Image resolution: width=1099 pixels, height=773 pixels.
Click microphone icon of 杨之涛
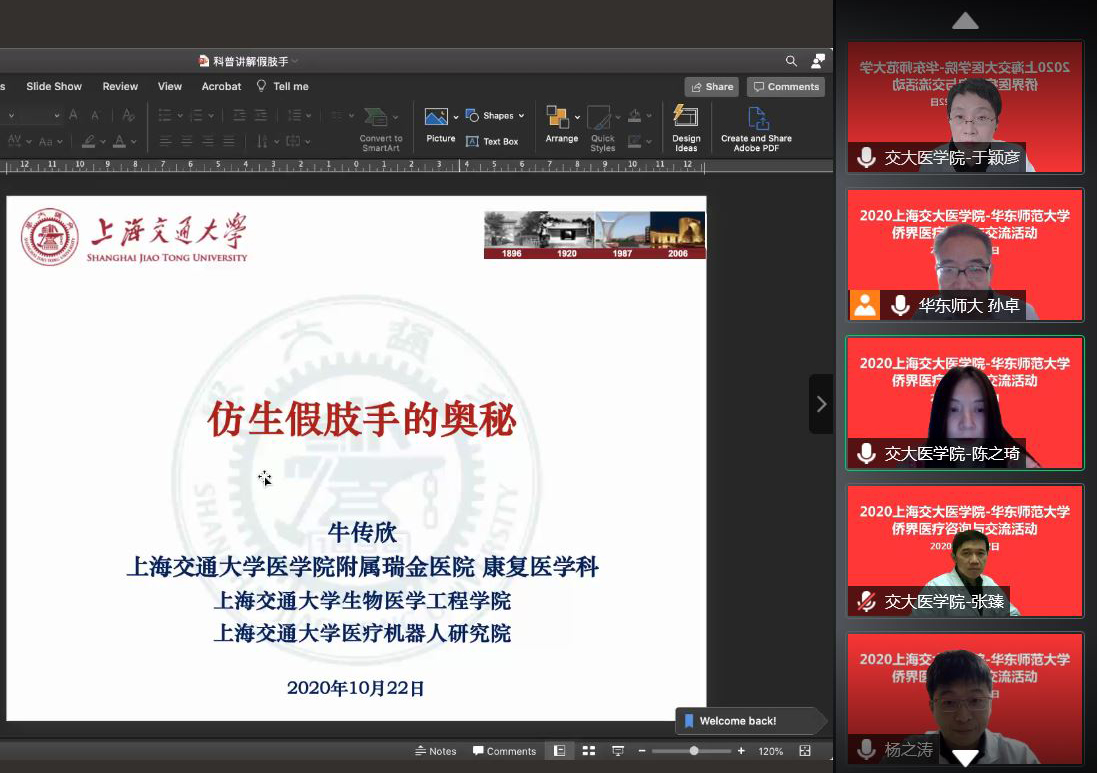pos(866,749)
